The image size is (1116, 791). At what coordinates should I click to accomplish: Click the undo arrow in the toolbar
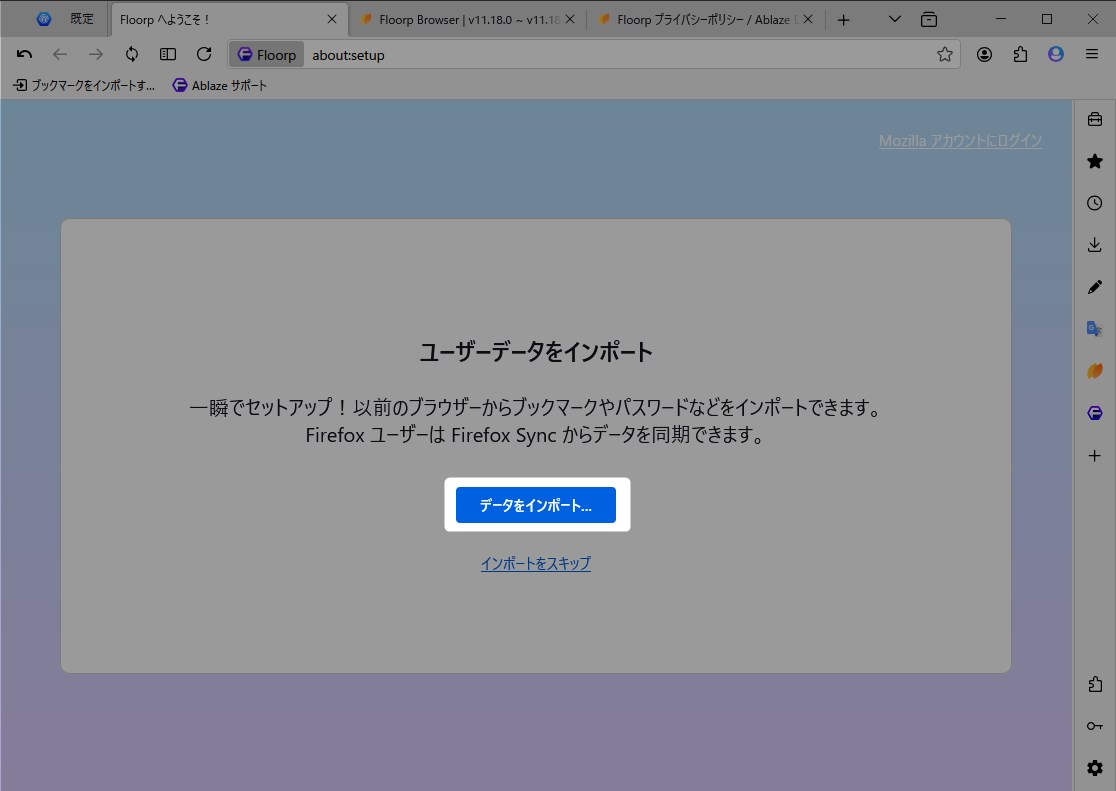[x=24, y=54]
